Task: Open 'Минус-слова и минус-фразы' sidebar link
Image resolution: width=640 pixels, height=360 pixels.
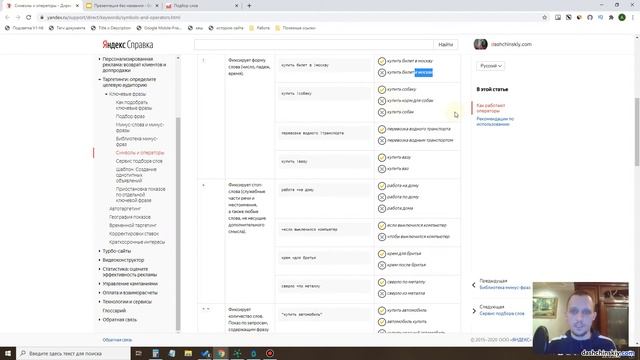Action: pos(140,127)
